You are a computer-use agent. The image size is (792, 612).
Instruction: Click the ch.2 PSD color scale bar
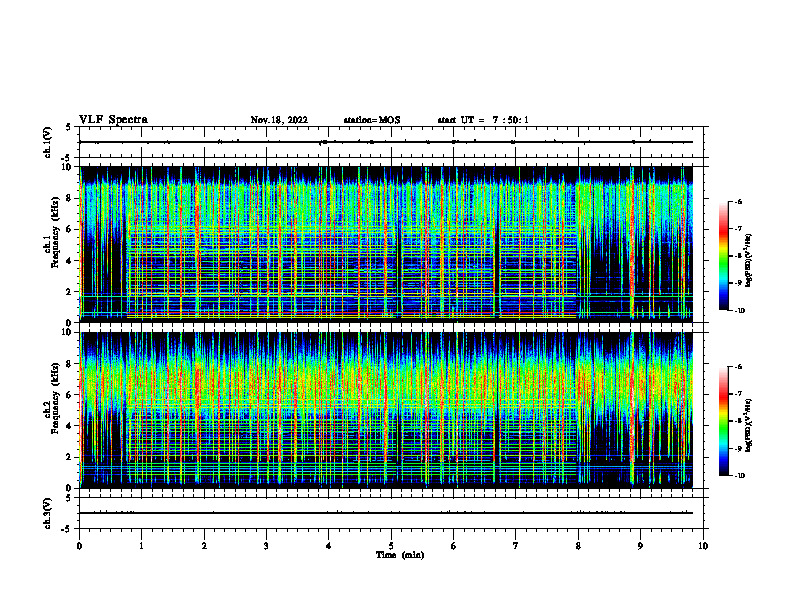point(724,421)
